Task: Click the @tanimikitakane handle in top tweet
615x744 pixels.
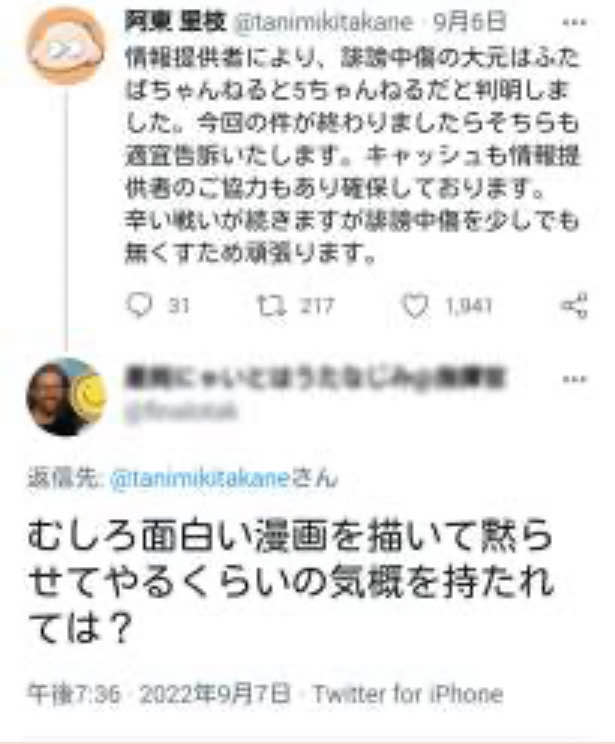Action: tap(324, 22)
